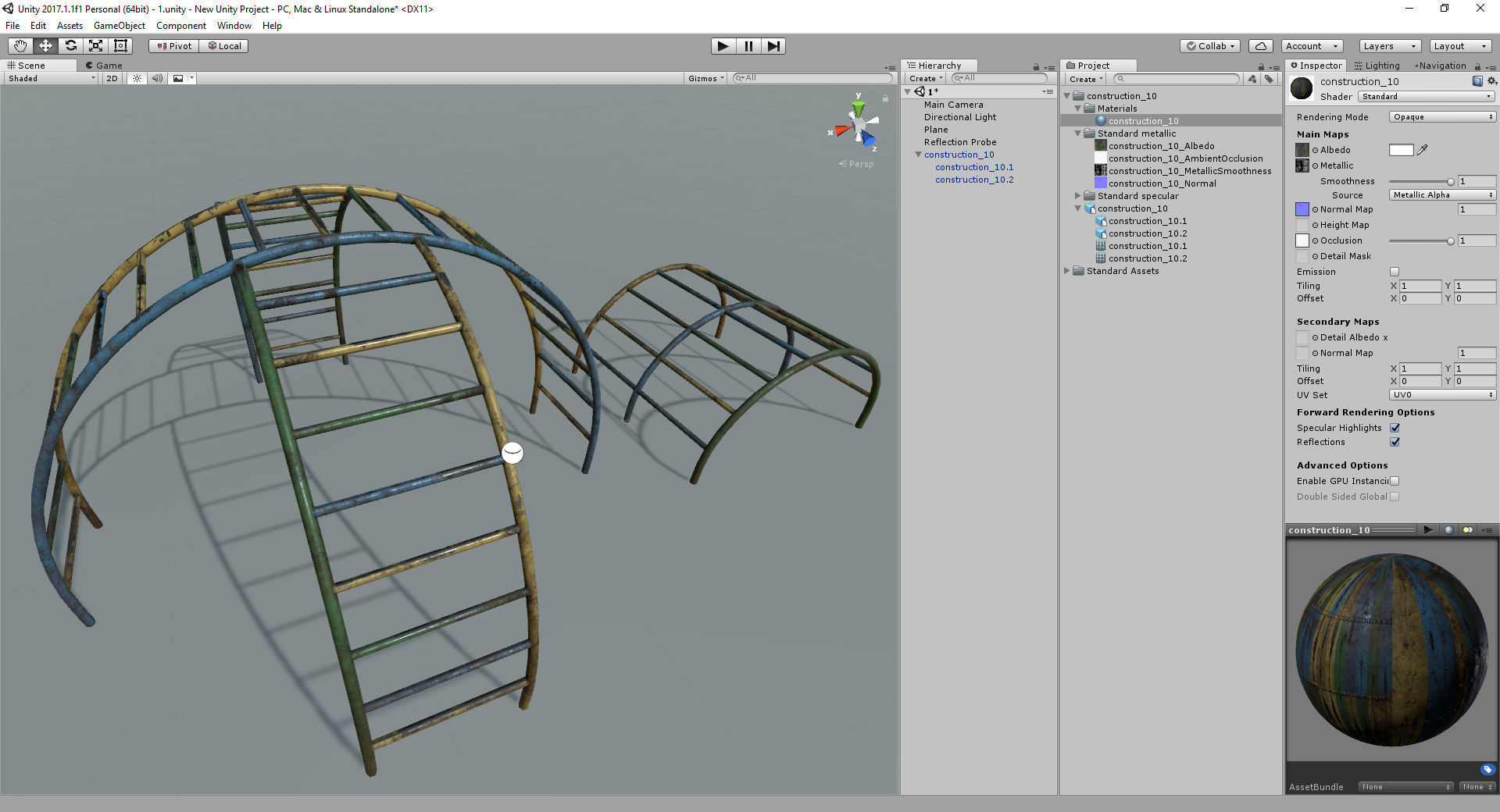This screenshot has height=812, width=1500.
Task: Open the Layout dropdown
Action: pyautogui.click(x=1460, y=46)
